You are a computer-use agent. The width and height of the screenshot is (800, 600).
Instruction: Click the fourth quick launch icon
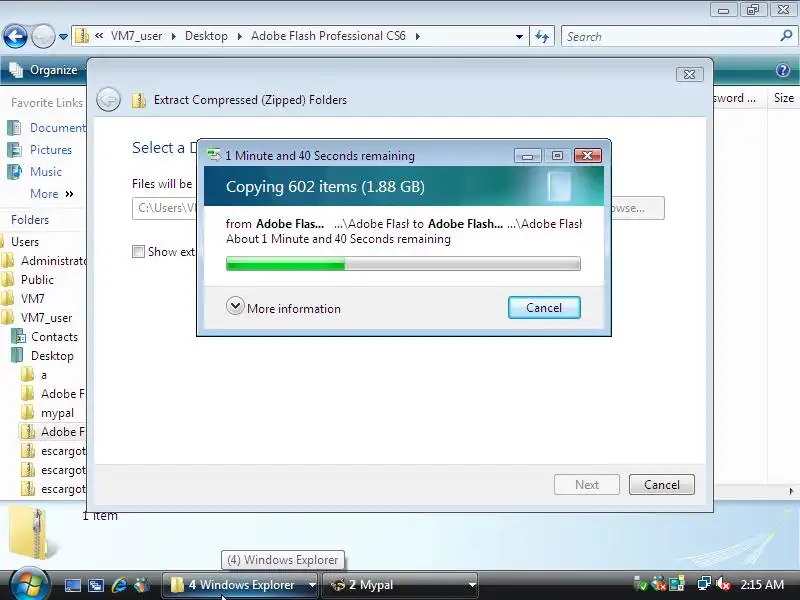click(x=142, y=585)
